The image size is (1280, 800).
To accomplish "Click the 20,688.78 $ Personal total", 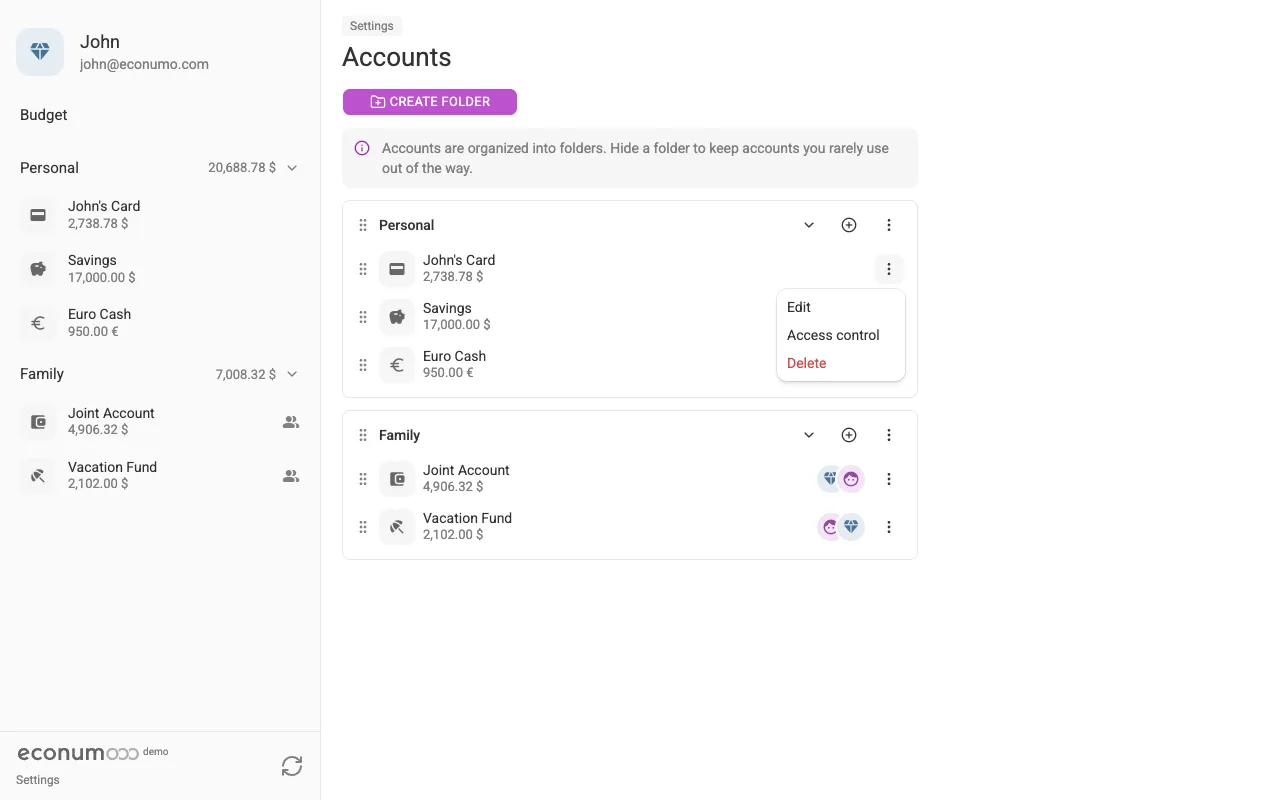I will pos(242,168).
